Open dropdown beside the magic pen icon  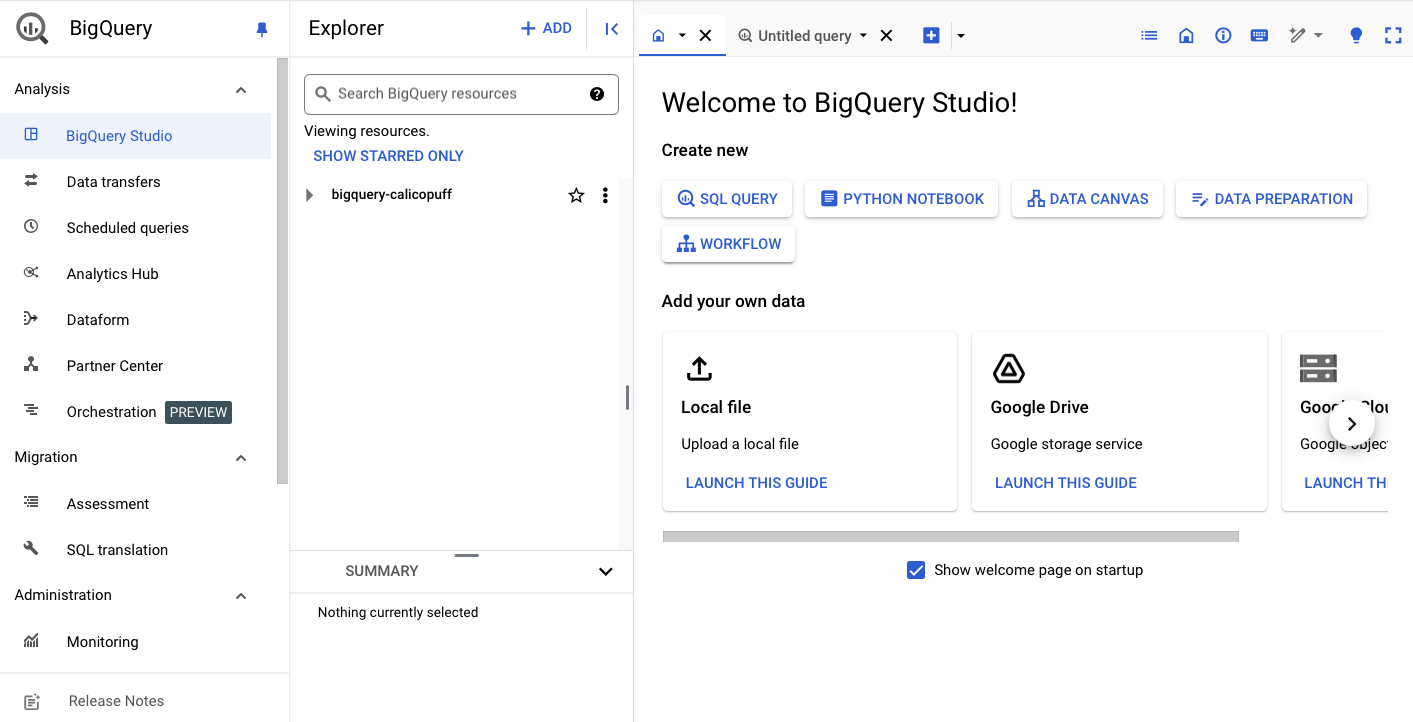pyautogui.click(x=1318, y=35)
